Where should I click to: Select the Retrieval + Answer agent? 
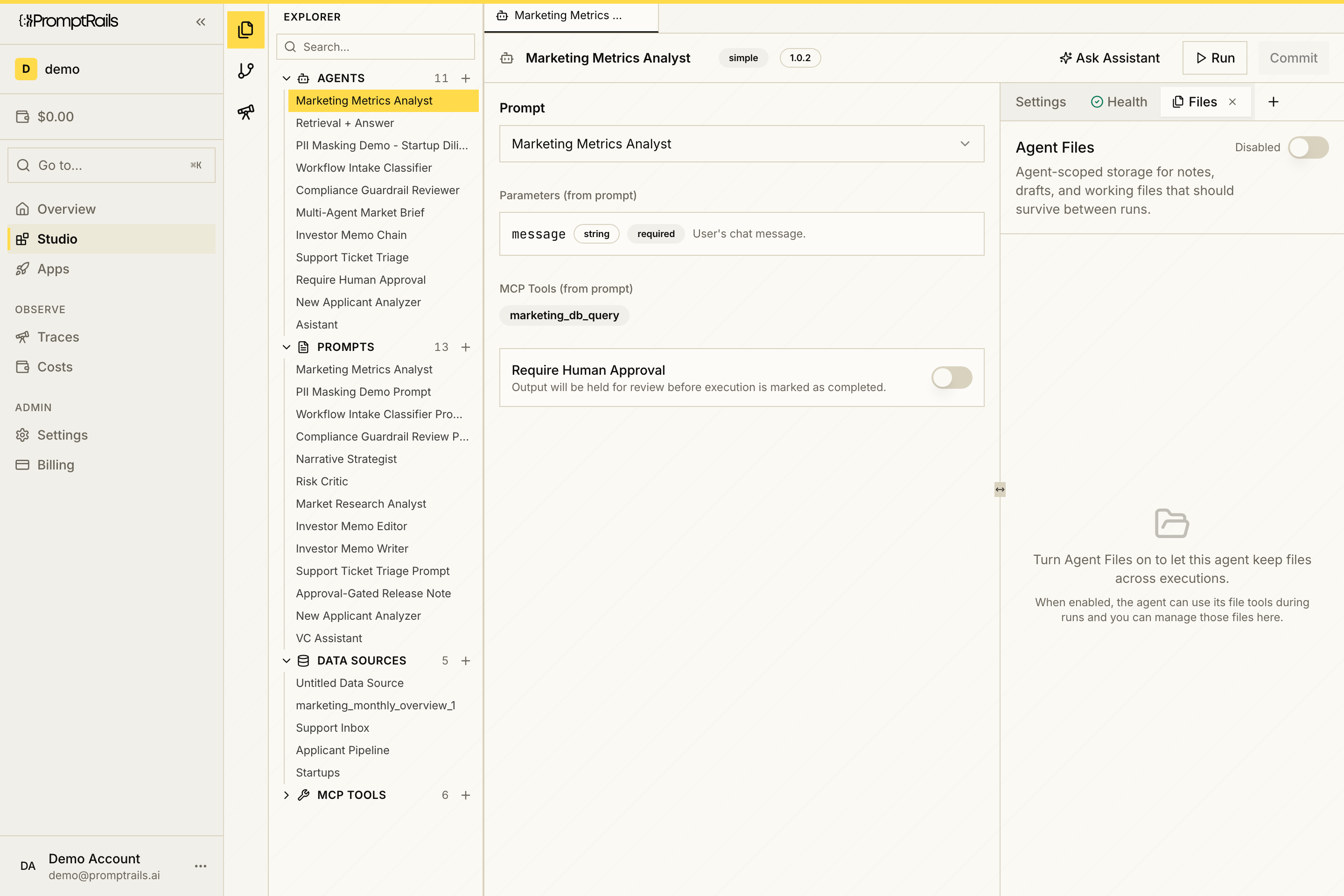383,123
